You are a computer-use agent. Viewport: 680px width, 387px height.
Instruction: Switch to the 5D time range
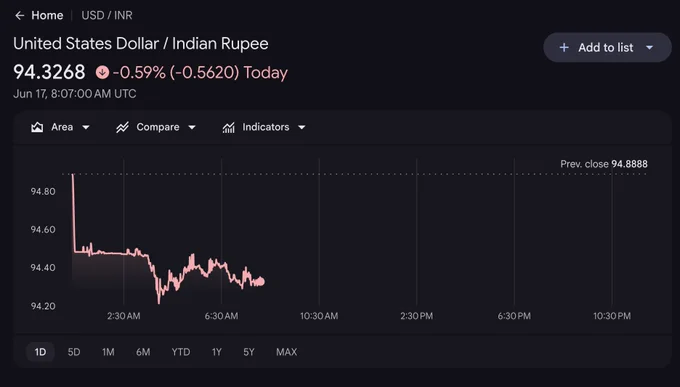(74, 352)
